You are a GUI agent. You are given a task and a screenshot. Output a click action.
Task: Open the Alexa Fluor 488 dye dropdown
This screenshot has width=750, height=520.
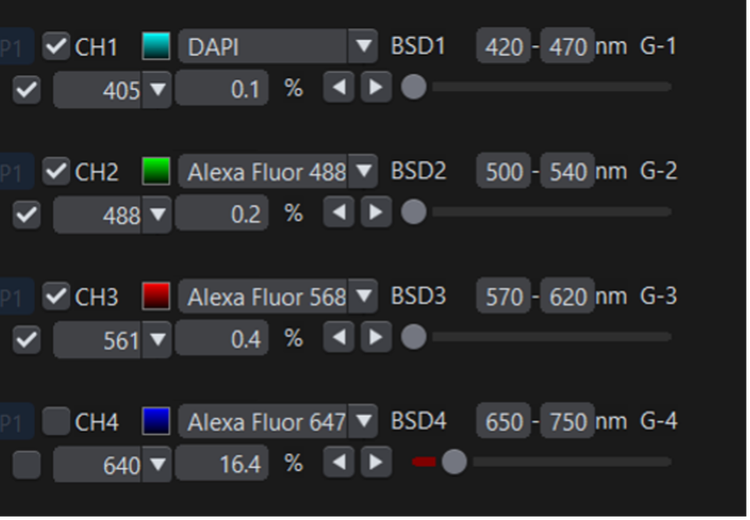click(x=362, y=172)
